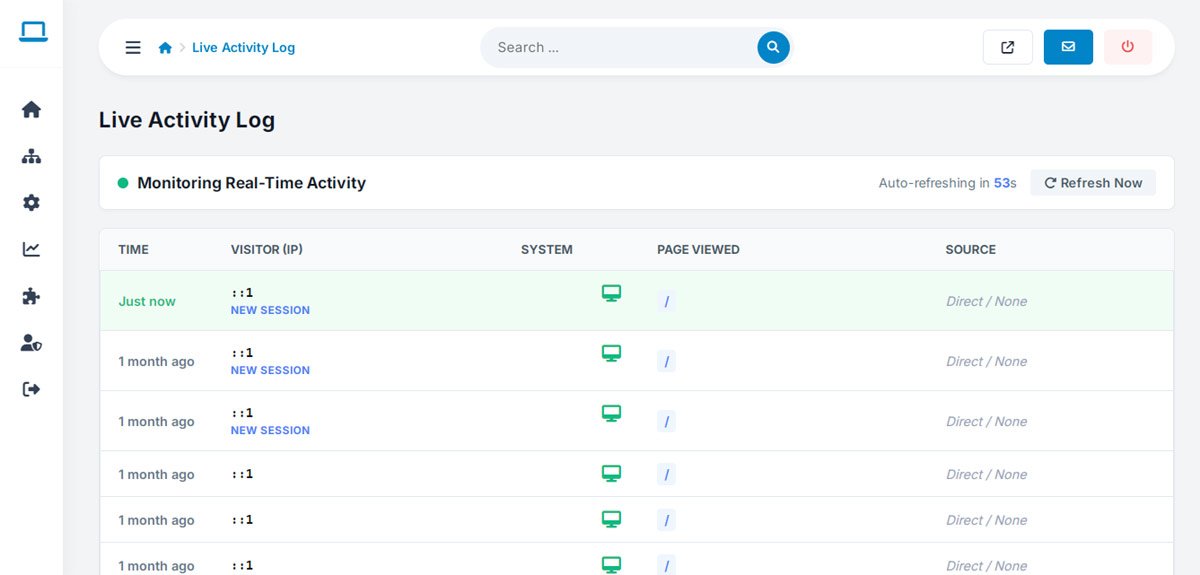This screenshot has height=575, width=1200.
Task: Click the SYSTEM column header
Action: 547,250
